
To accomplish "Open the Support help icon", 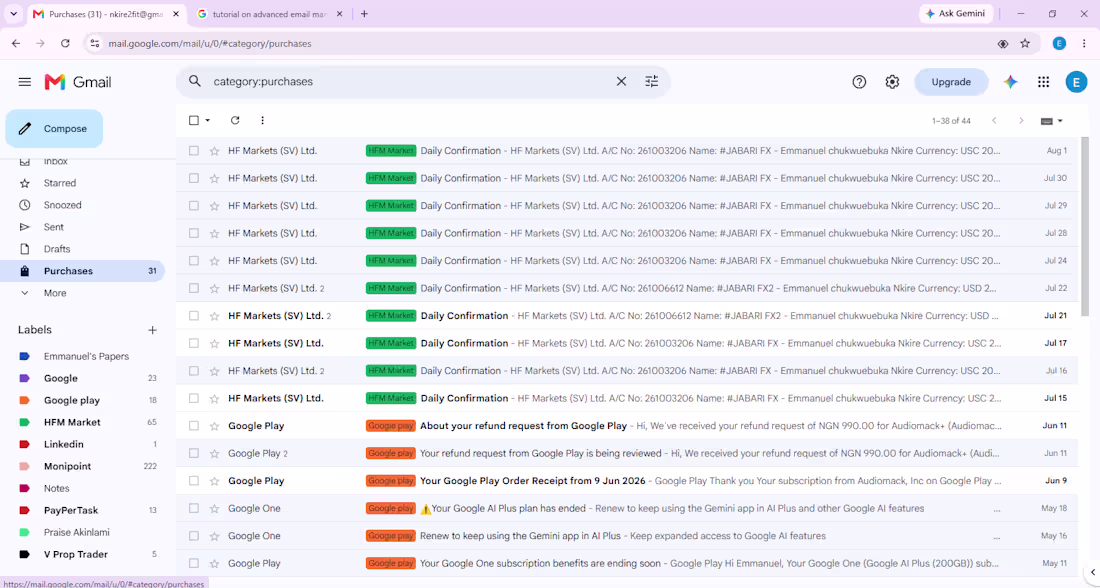I will click(x=859, y=82).
